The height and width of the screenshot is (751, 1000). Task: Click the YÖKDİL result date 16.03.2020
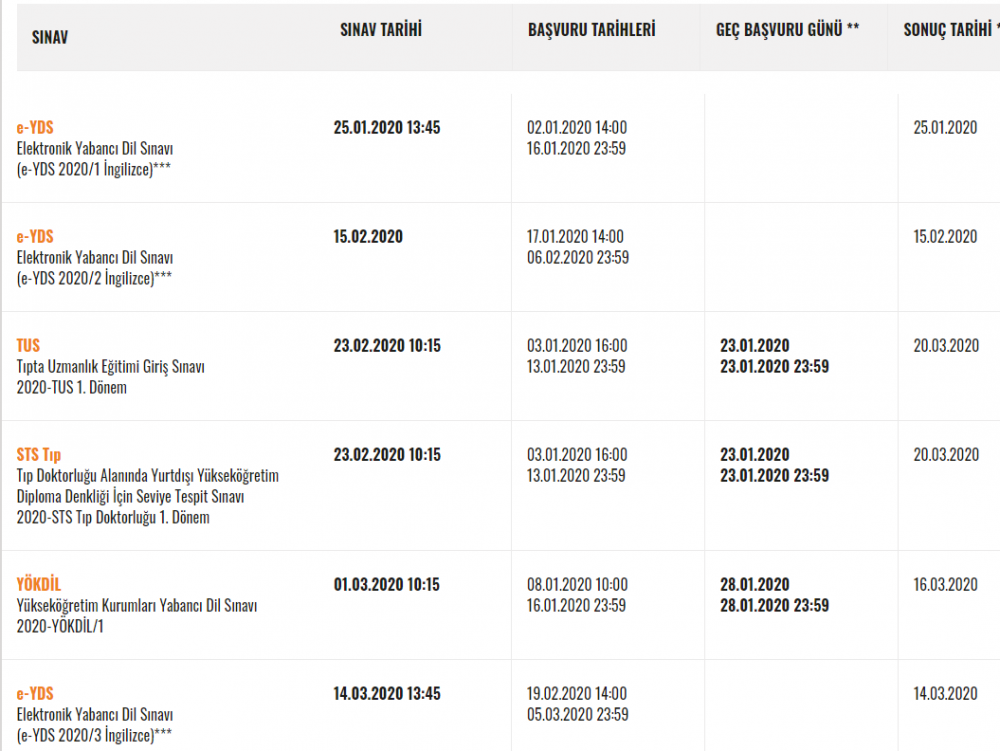tap(945, 584)
